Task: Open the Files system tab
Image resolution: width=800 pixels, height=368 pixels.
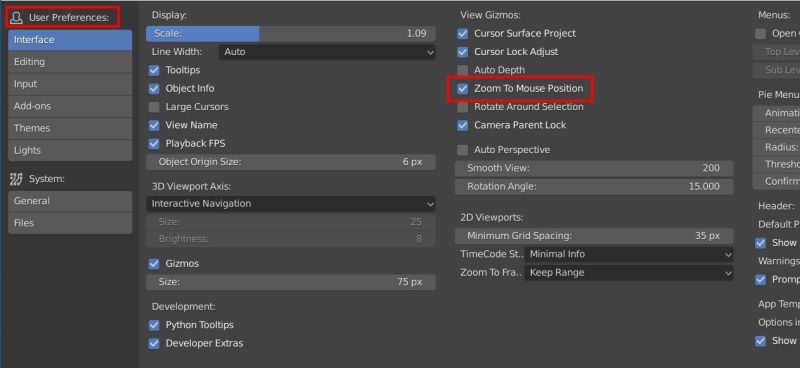Action: (x=70, y=223)
